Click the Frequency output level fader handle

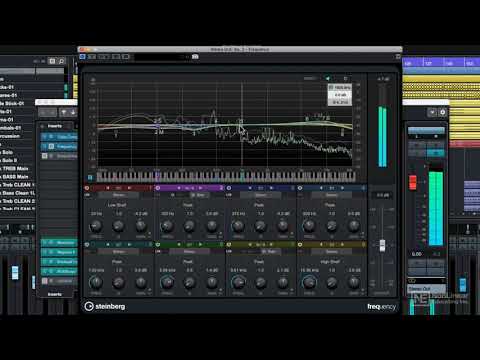tap(382, 245)
